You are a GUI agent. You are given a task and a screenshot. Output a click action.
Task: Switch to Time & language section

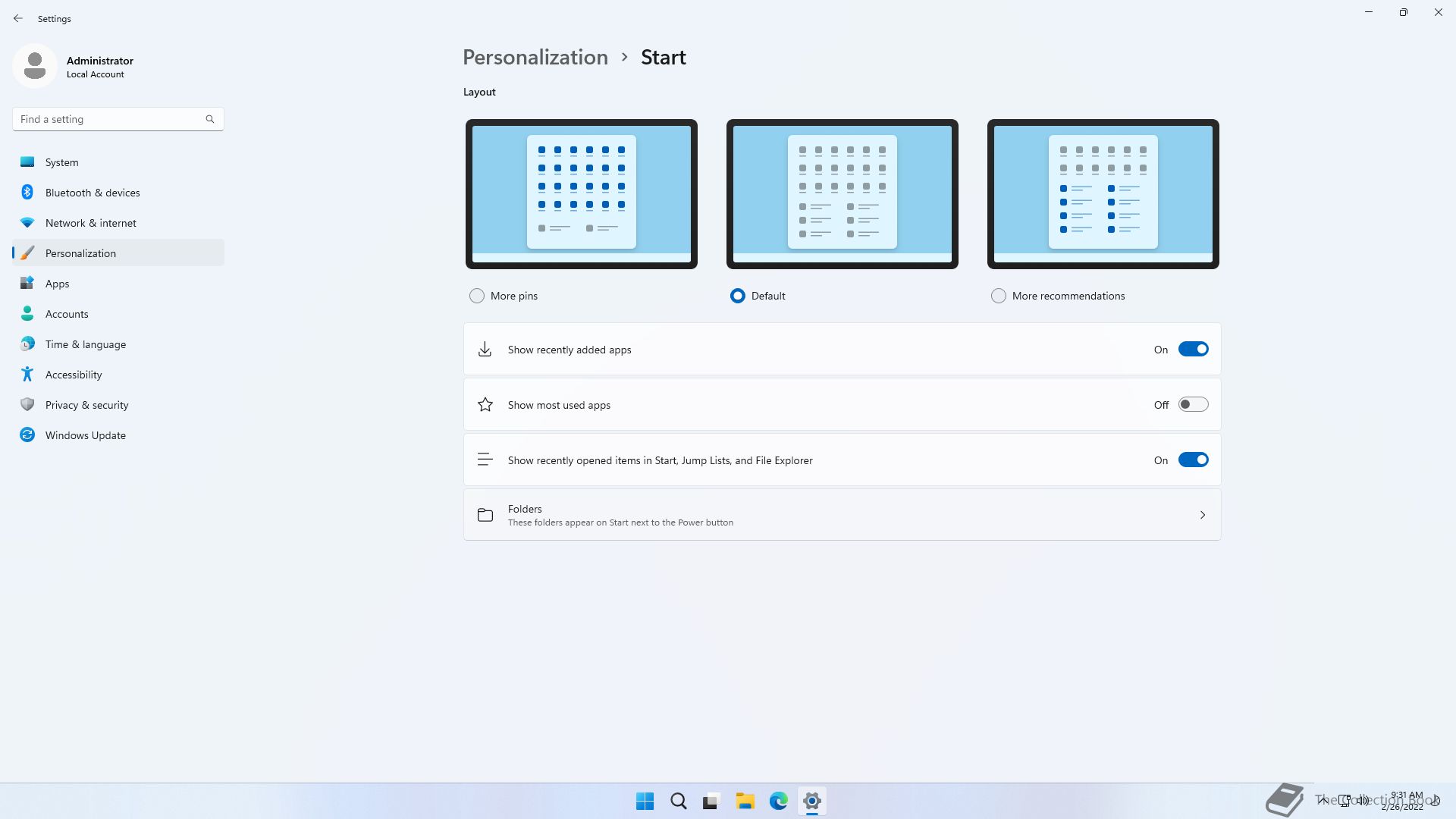click(85, 344)
